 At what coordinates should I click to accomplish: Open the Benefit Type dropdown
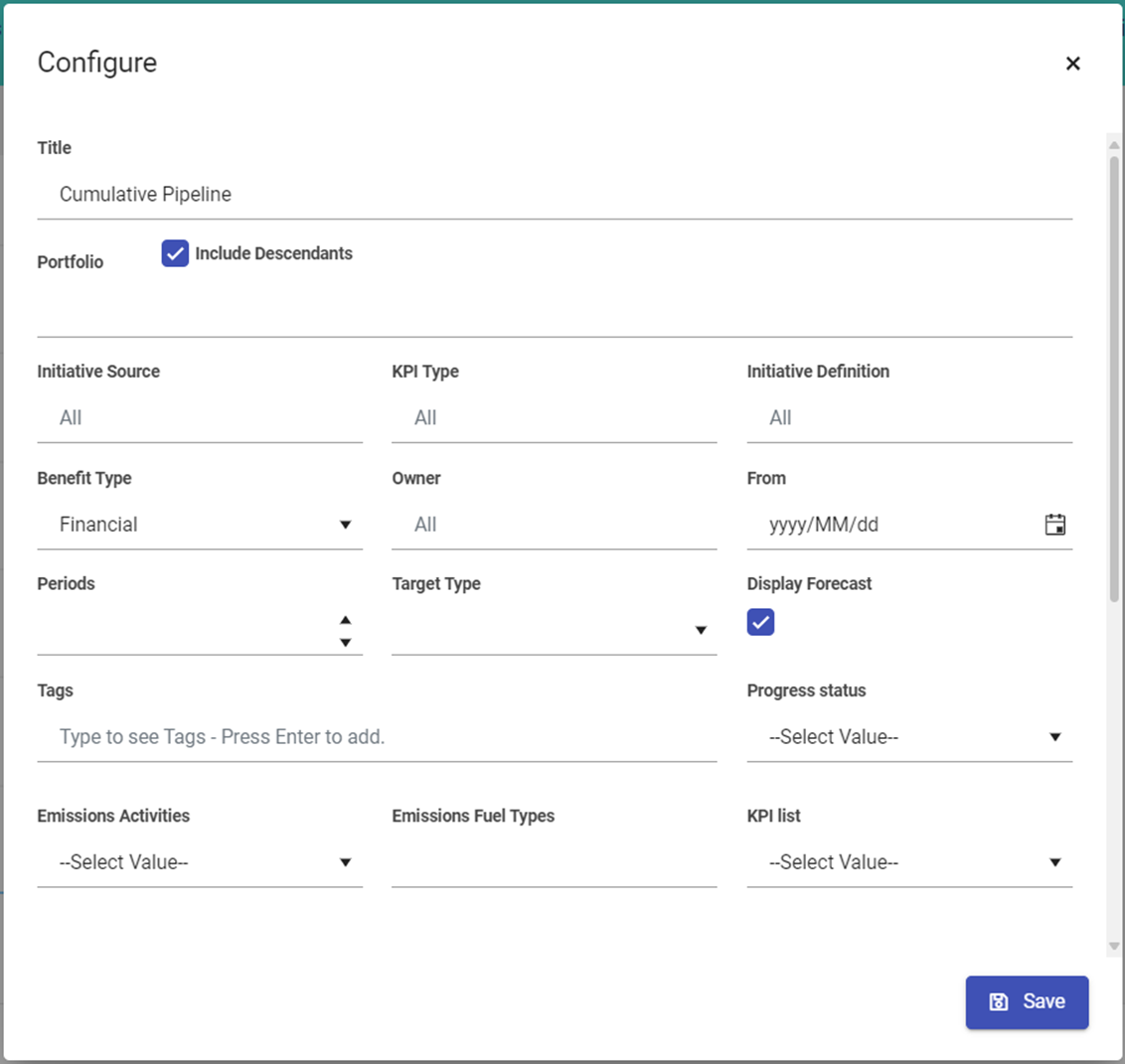click(200, 525)
